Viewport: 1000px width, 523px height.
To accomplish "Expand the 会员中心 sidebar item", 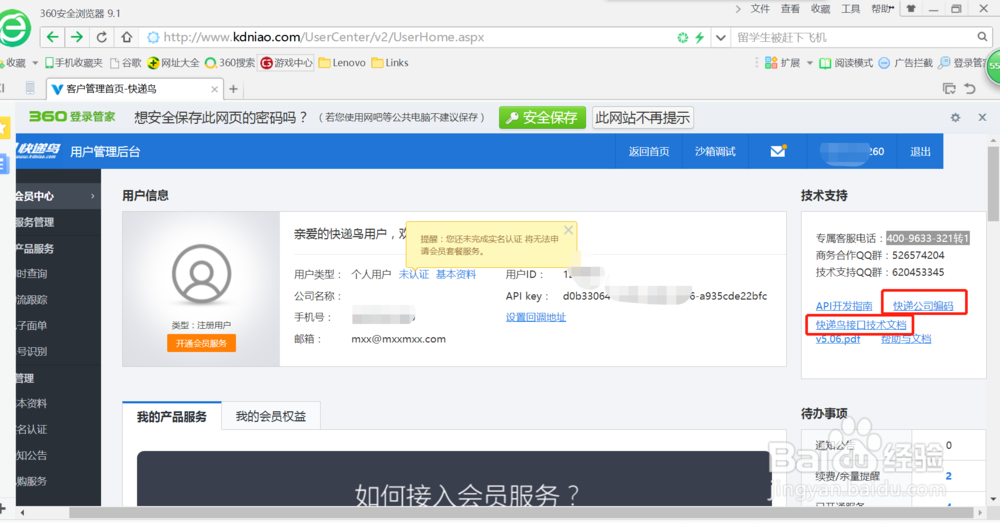I will point(57,196).
